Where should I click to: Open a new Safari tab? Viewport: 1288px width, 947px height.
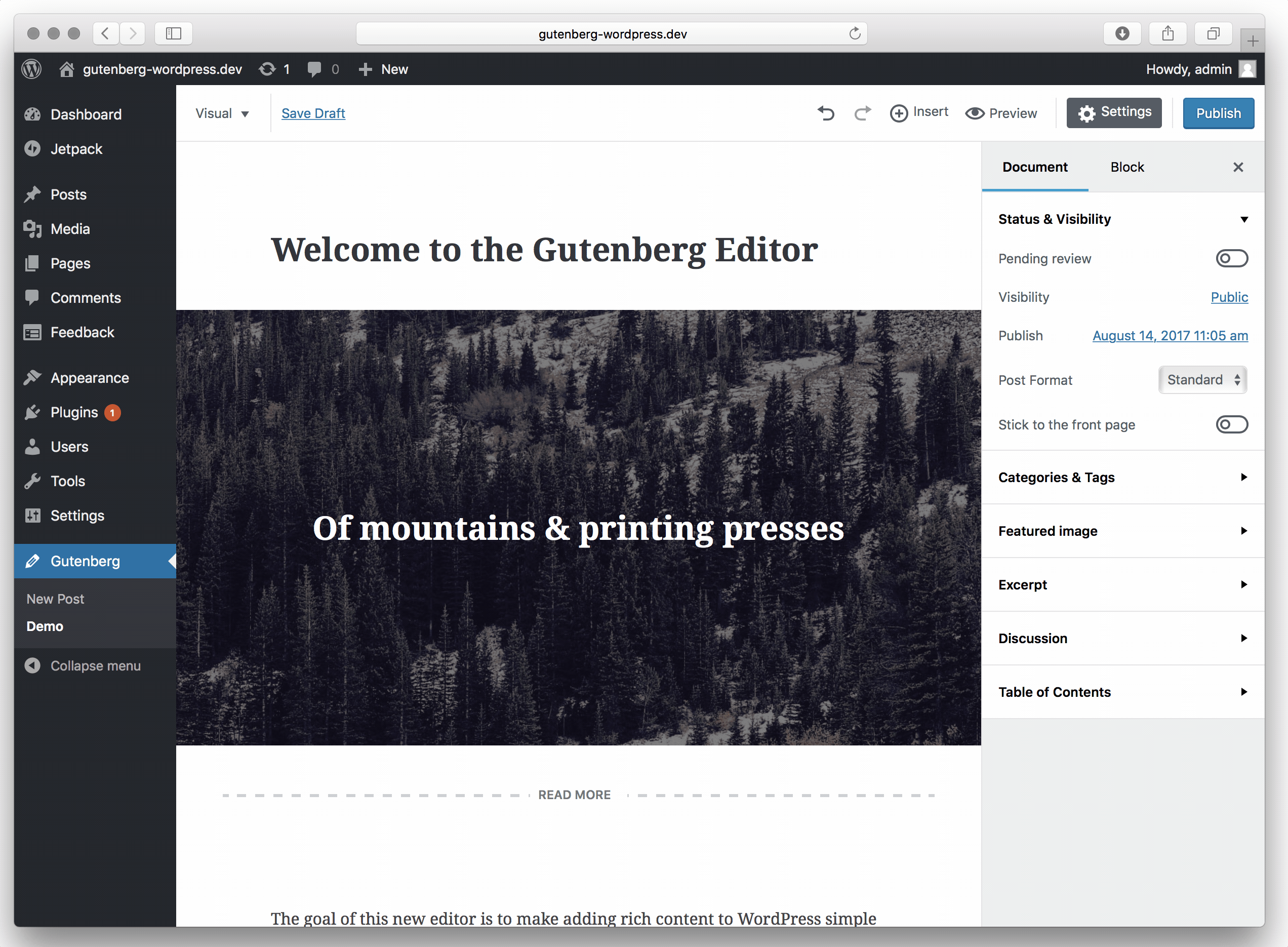pos(1253,41)
